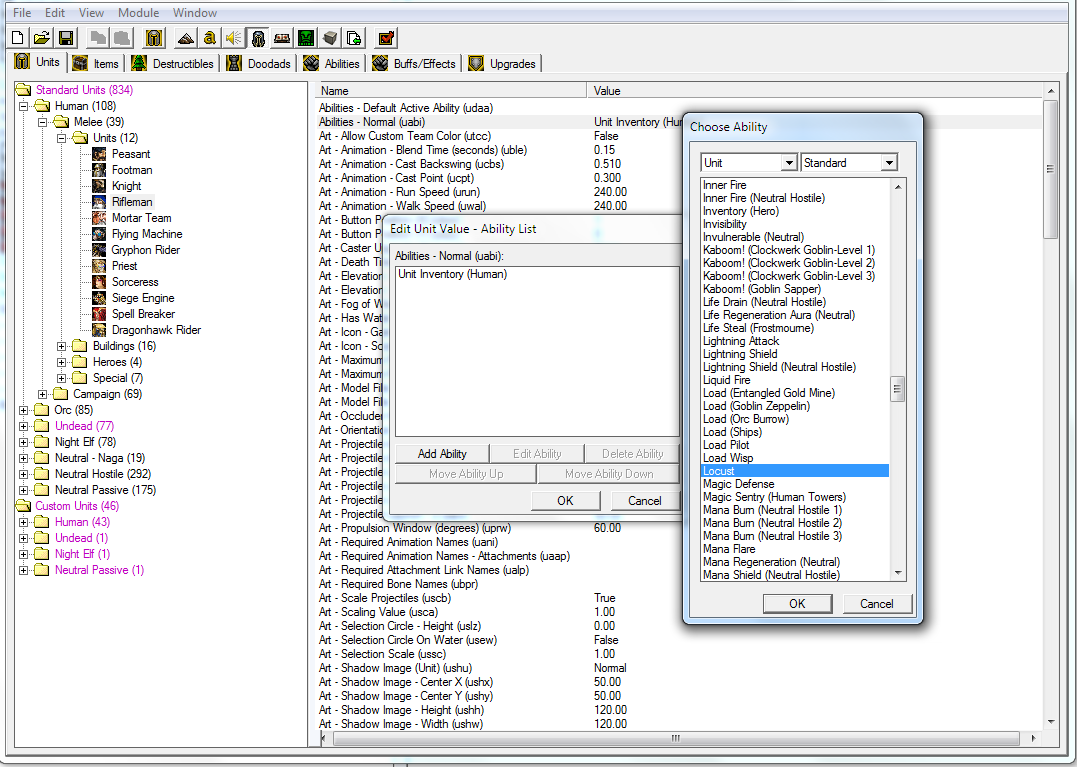Collapse the Melee (39) tree node
The height and width of the screenshot is (767, 1077).
pyautogui.click(x=43, y=122)
